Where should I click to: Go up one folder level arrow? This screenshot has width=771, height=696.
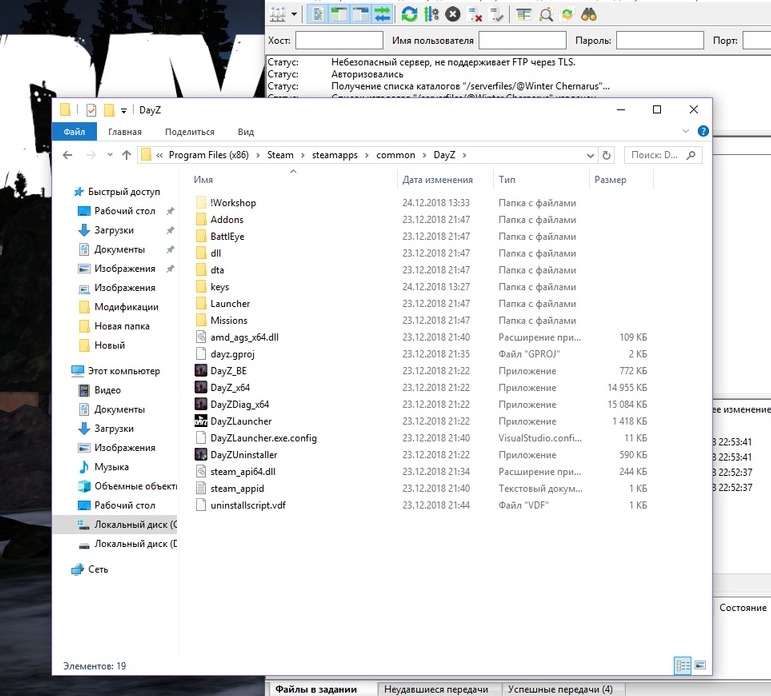126,155
